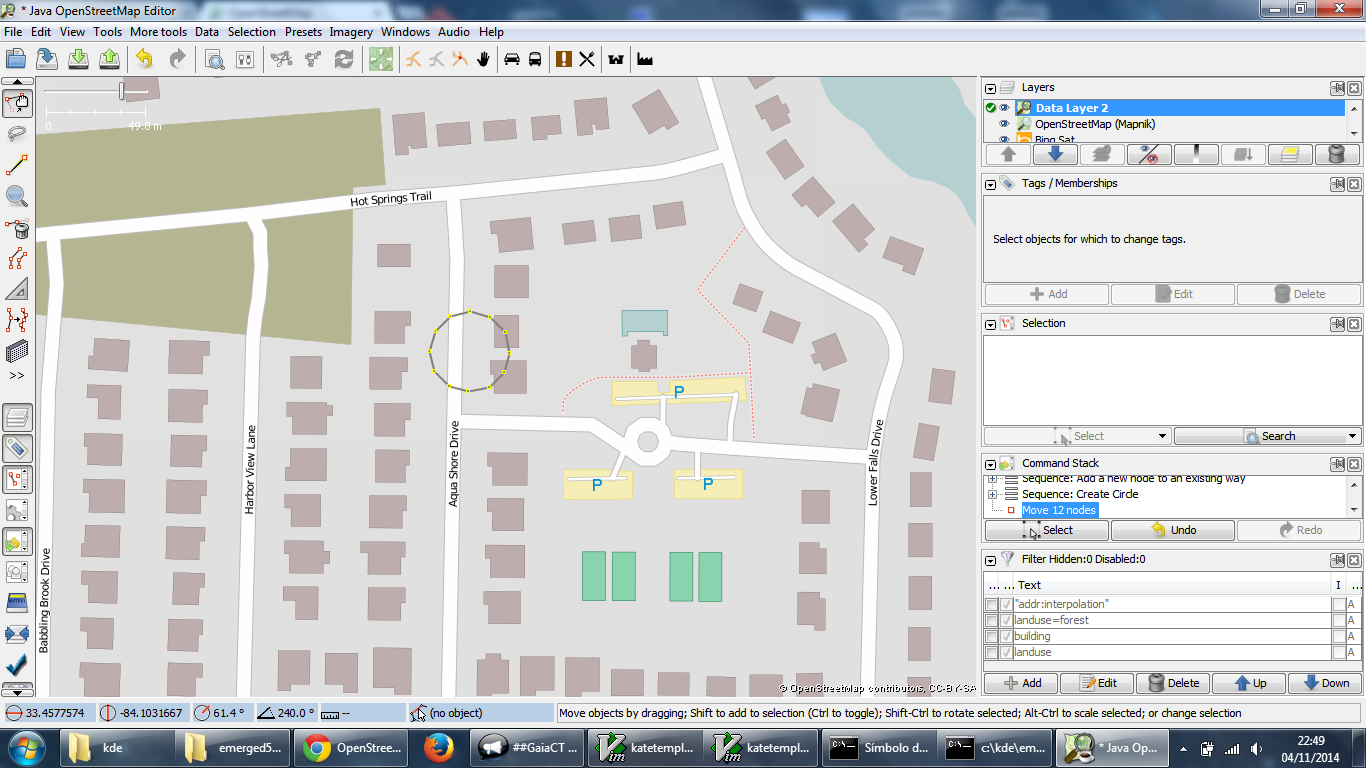Toggle the hide checkbox for the landuse filter
1366x768 pixels.
pyautogui.click(x=1006, y=652)
